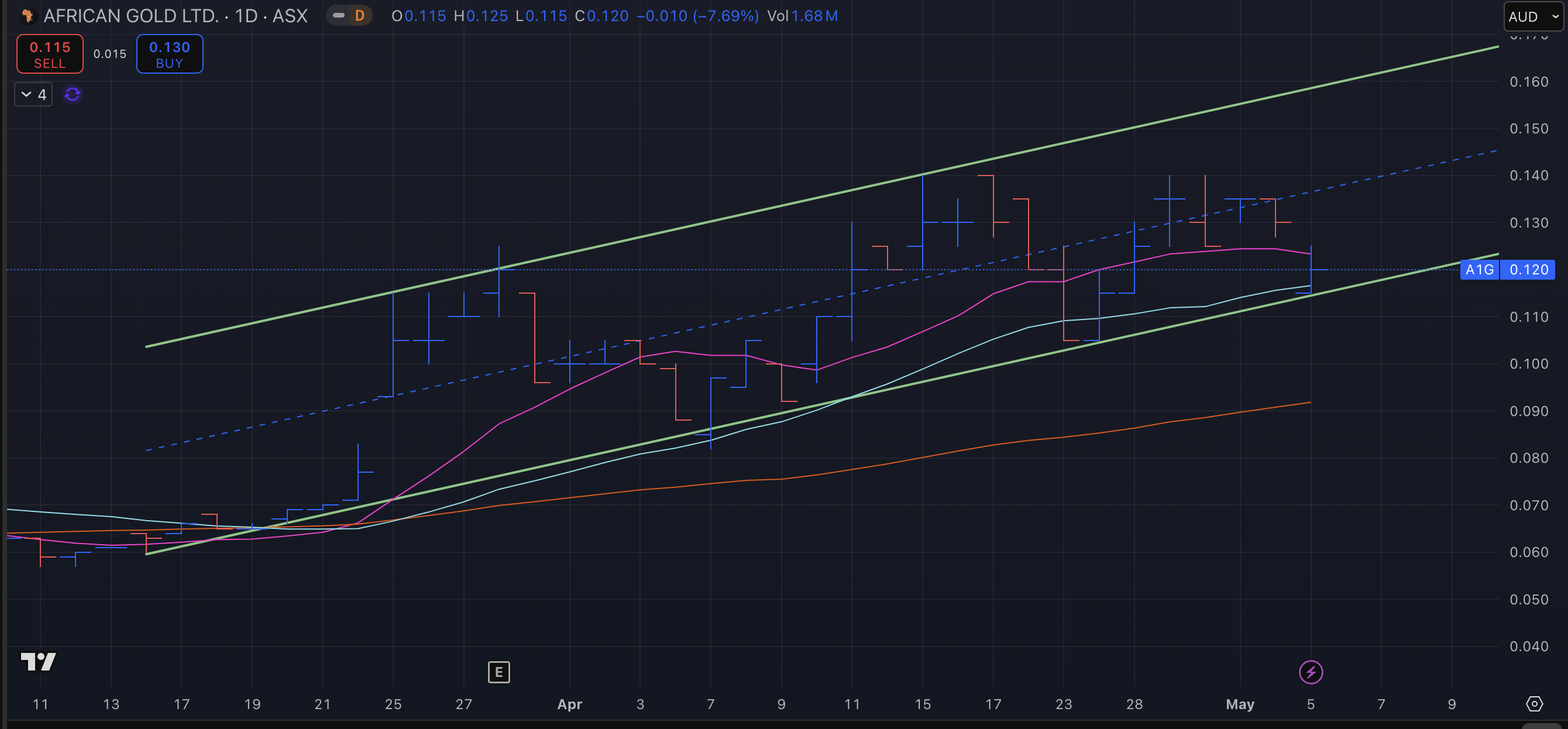This screenshot has height=729, width=1568.
Task: Click the 0.160 price axis label
Action: (1528, 81)
